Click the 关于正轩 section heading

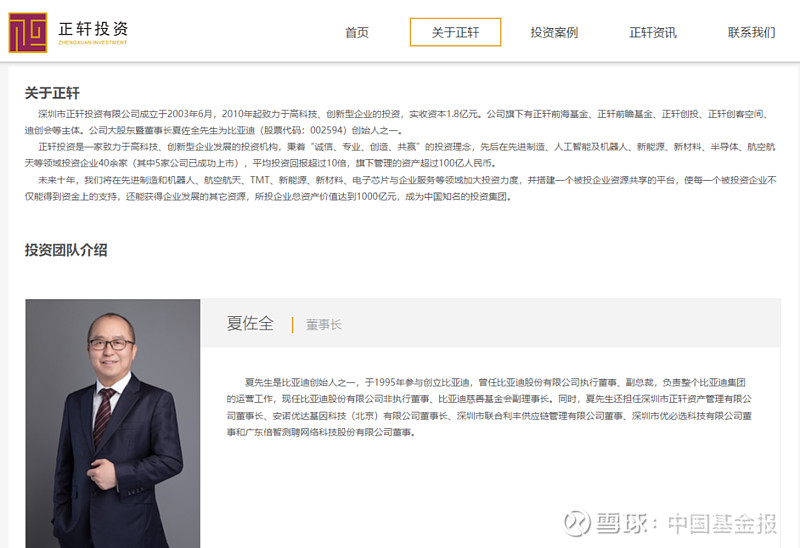coord(52,93)
